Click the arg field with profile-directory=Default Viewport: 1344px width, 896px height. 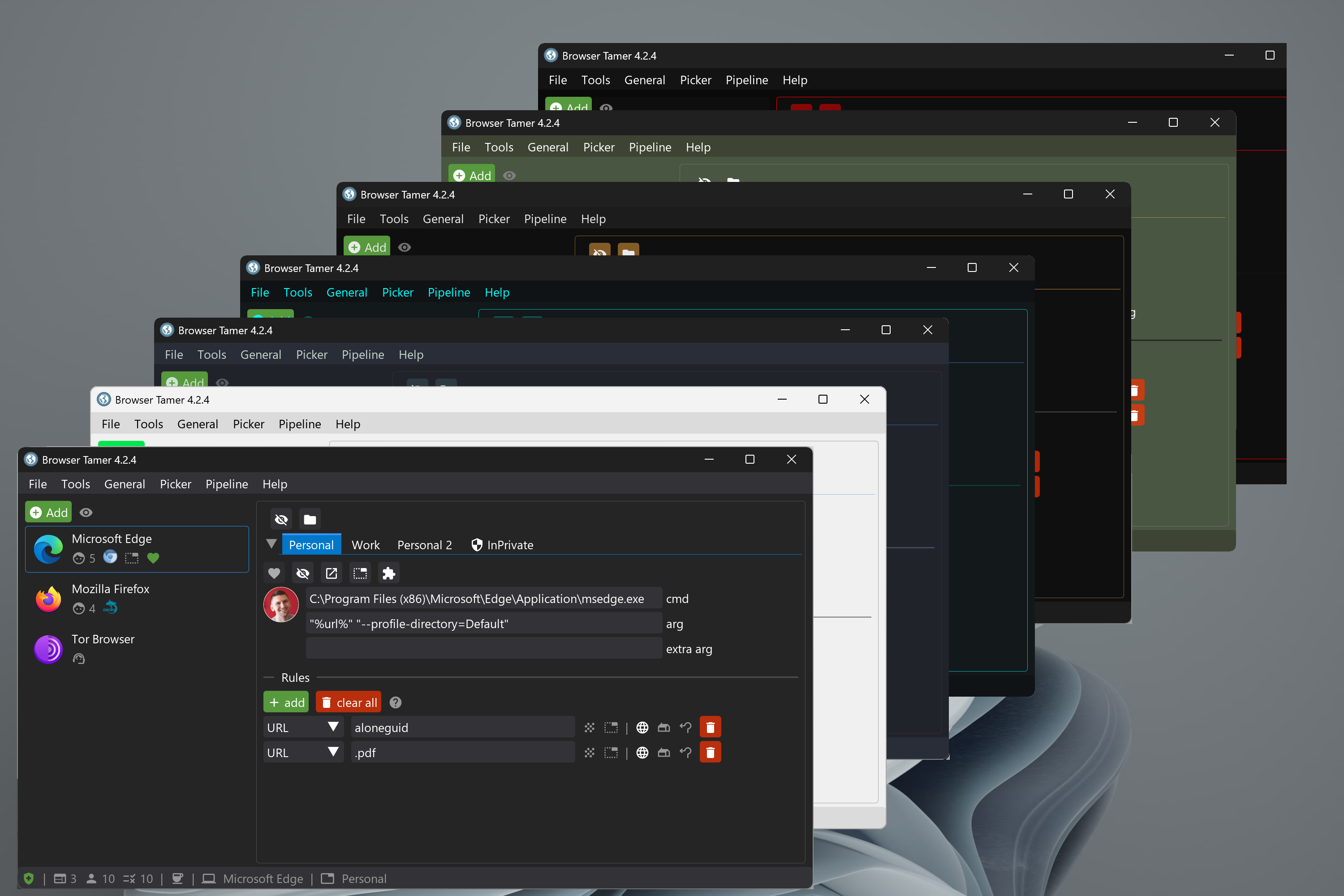pyautogui.click(x=484, y=624)
